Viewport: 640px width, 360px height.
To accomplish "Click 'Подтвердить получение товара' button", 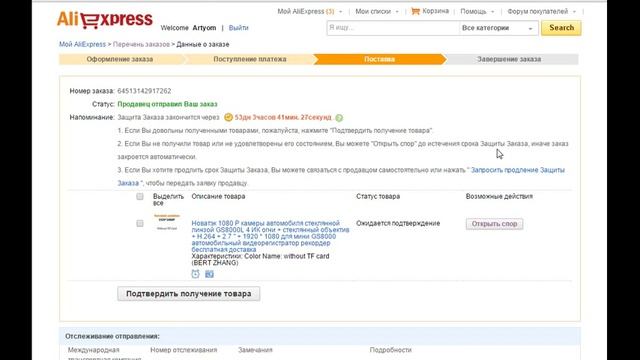I will pyautogui.click(x=189, y=293).
